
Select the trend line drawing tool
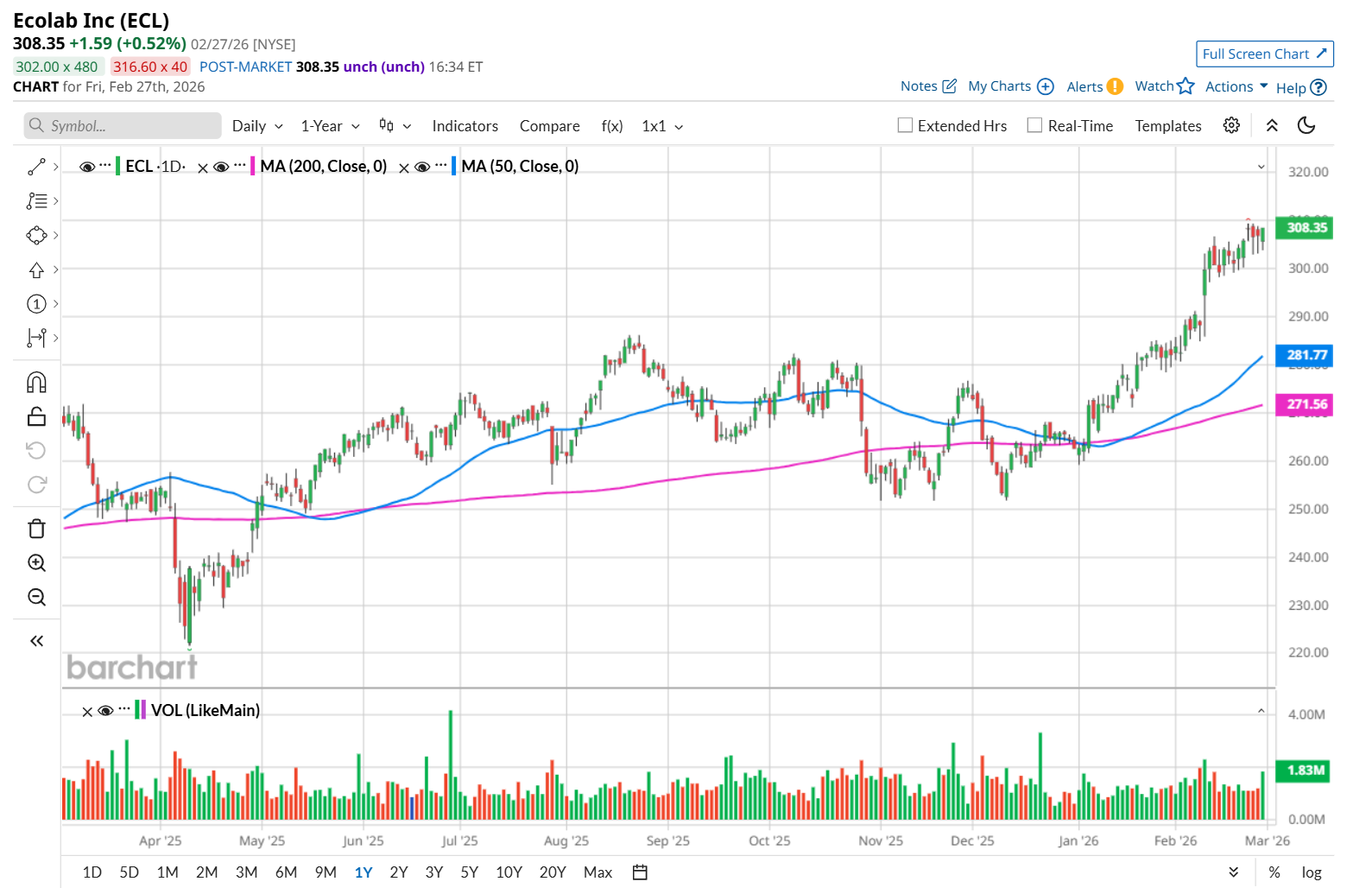(x=36, y=167)
